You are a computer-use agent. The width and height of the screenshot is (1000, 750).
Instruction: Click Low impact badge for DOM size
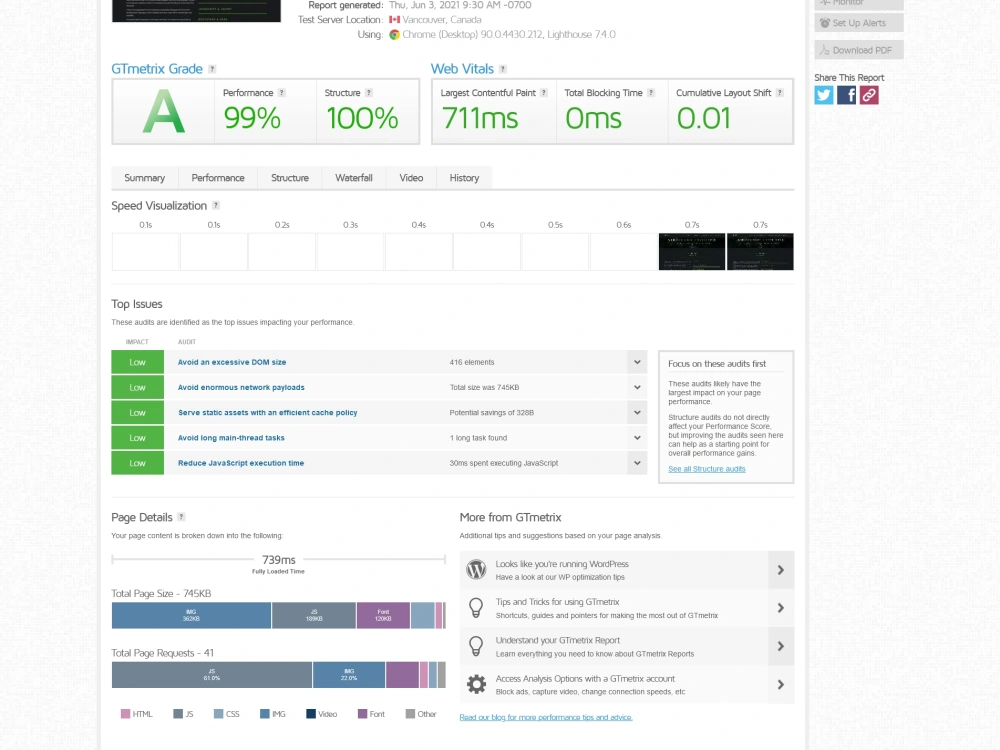pyautogui.click(x=138, y=362)
